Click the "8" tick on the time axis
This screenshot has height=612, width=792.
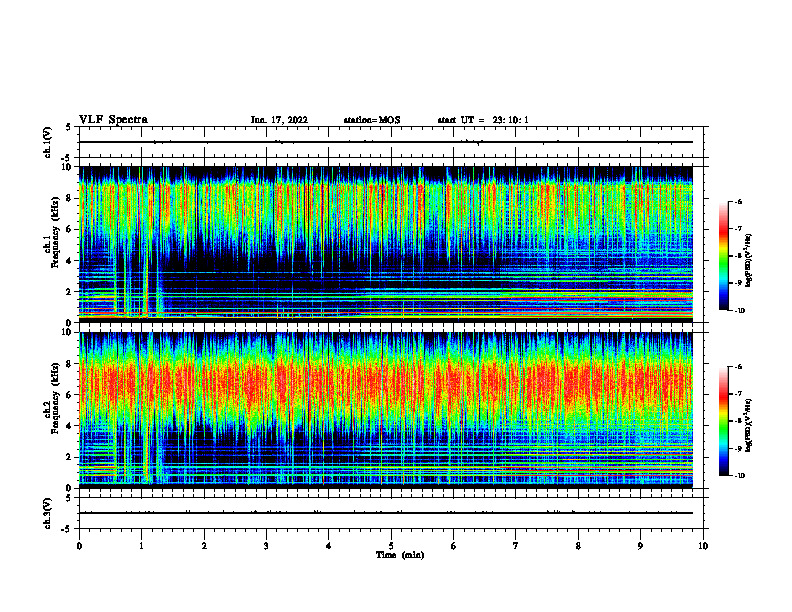(578, 546)
